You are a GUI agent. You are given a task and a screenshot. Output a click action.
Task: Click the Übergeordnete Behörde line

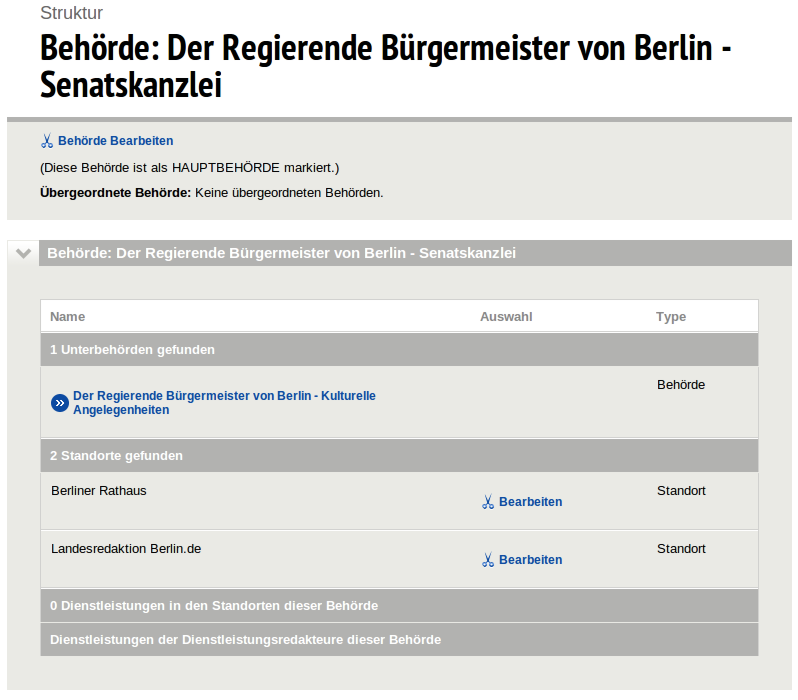click(x=212, y=193)
